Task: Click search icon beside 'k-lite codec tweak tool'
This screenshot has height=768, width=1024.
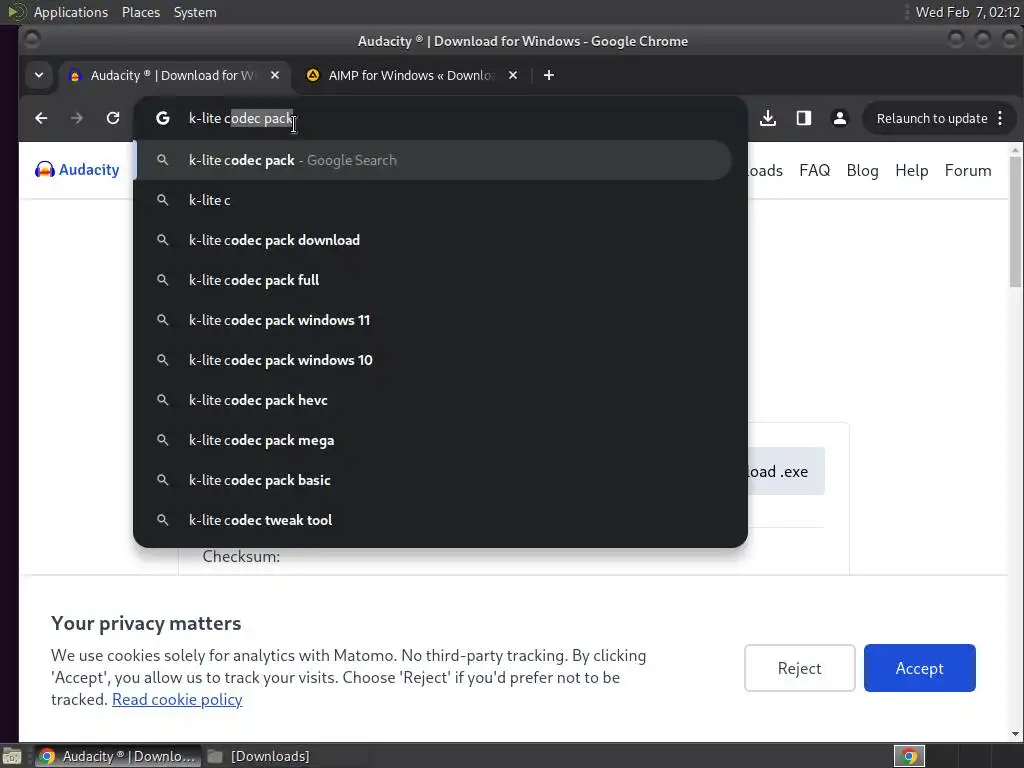Action: 163,520
